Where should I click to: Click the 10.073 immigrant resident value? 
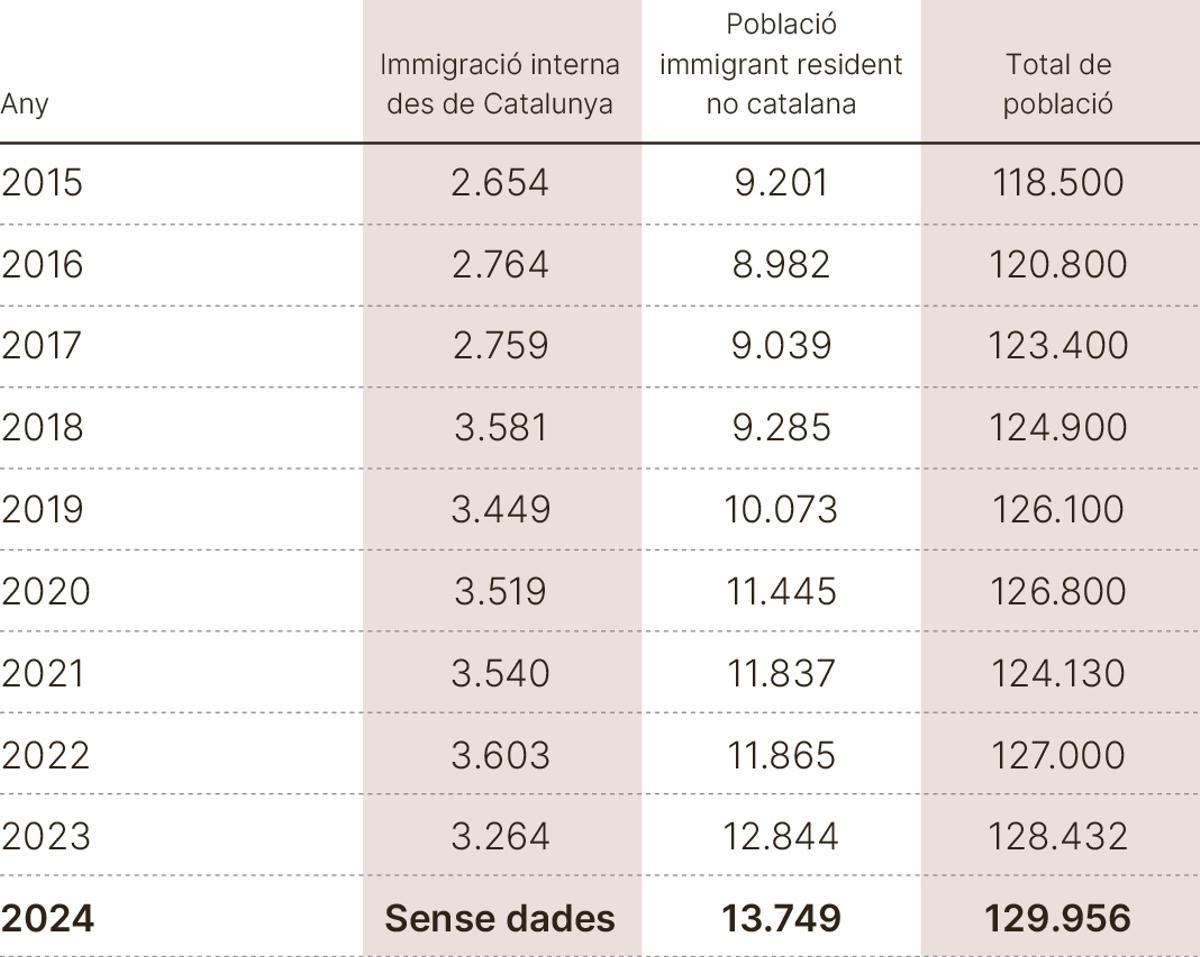tap(781, 510)
